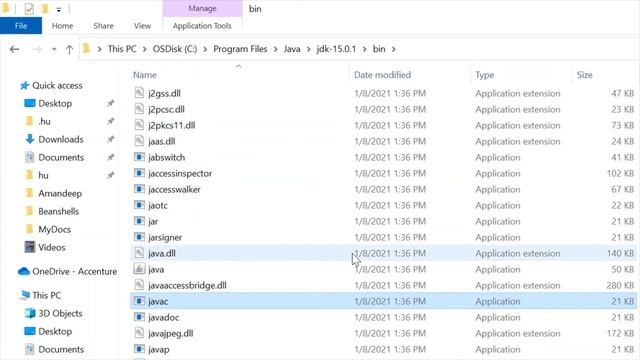This screenshot has width=640, height=360.
Task: Open 3D Objects under This PC
Action: [60, 313]
